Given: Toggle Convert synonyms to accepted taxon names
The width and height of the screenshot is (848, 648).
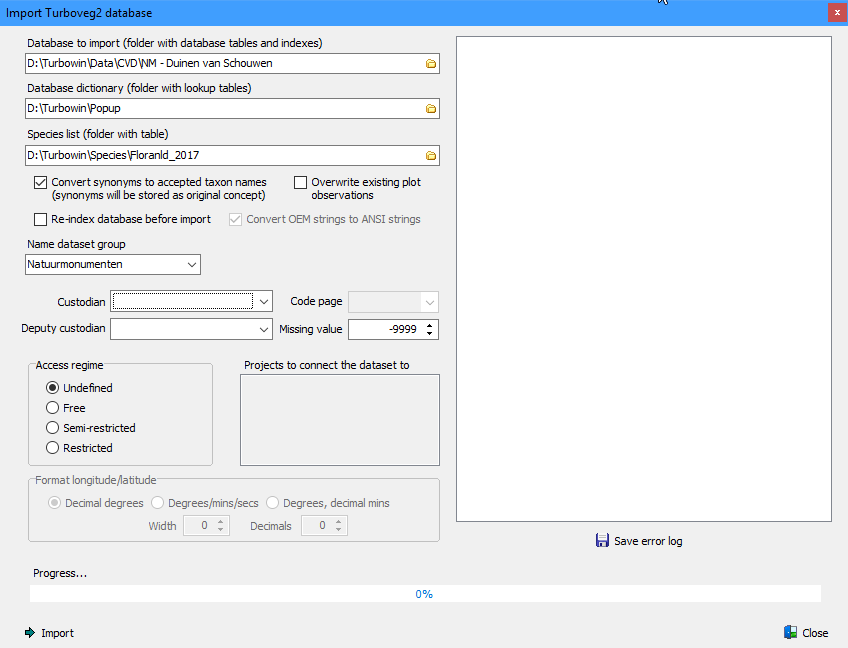Looking at the screenshot, I should click(x=41, y=183).
